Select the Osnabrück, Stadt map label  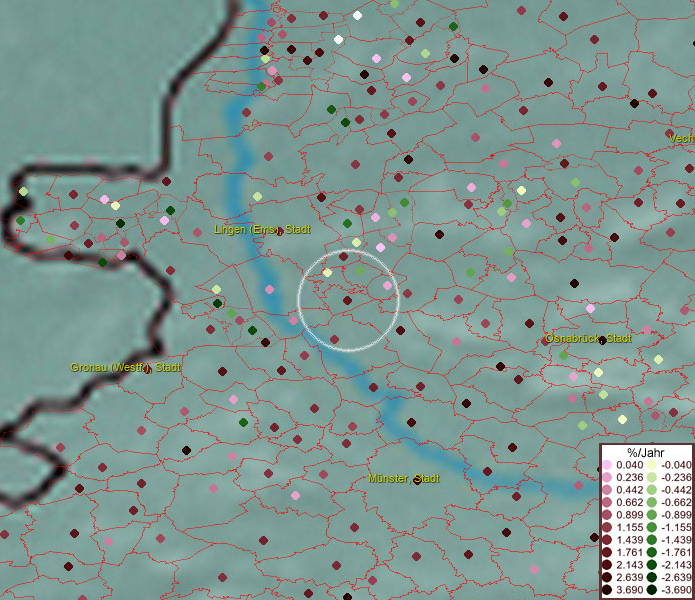click(589, 339)
